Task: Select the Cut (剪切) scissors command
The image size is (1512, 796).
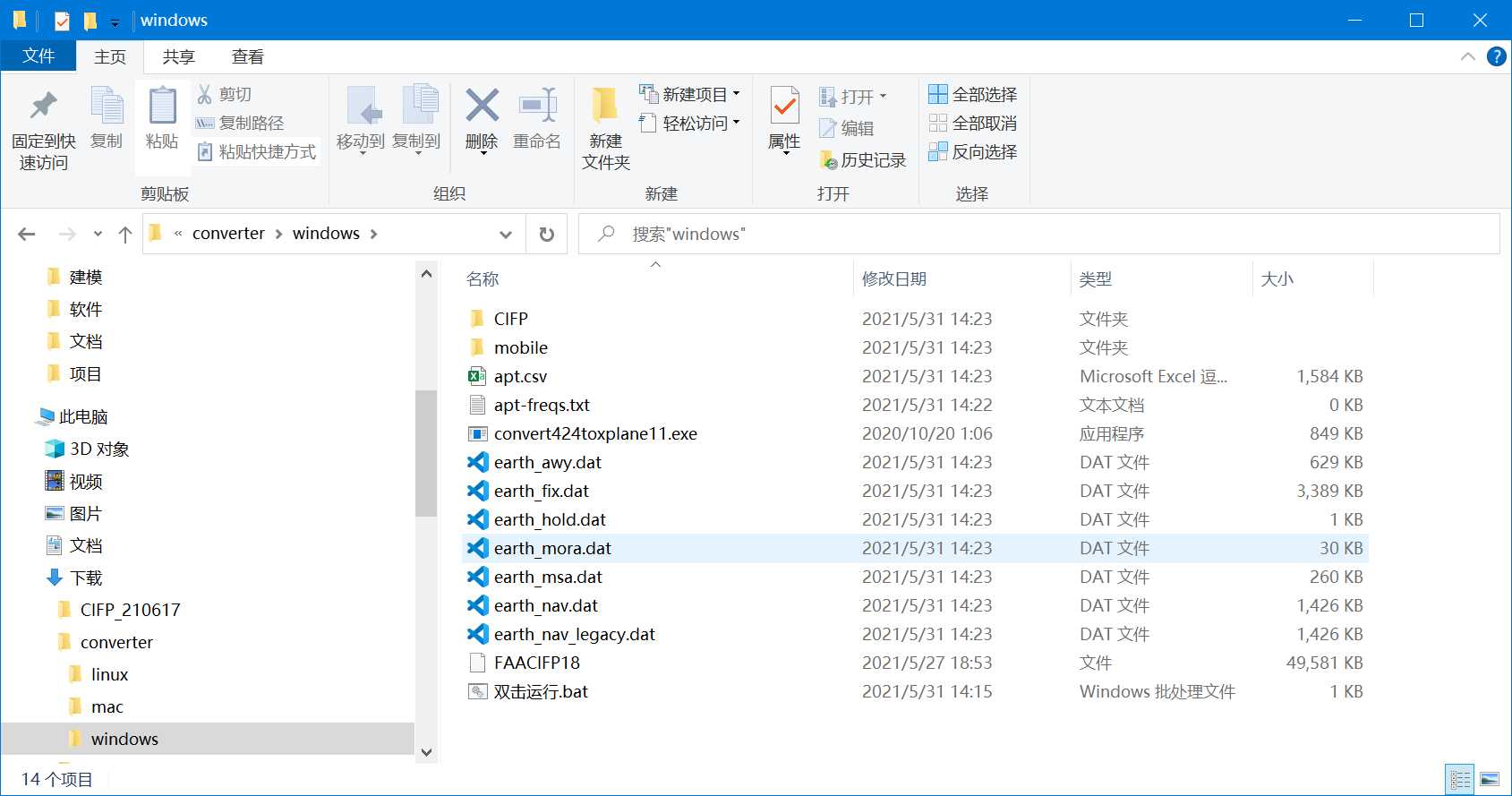Action: [225, 94]
